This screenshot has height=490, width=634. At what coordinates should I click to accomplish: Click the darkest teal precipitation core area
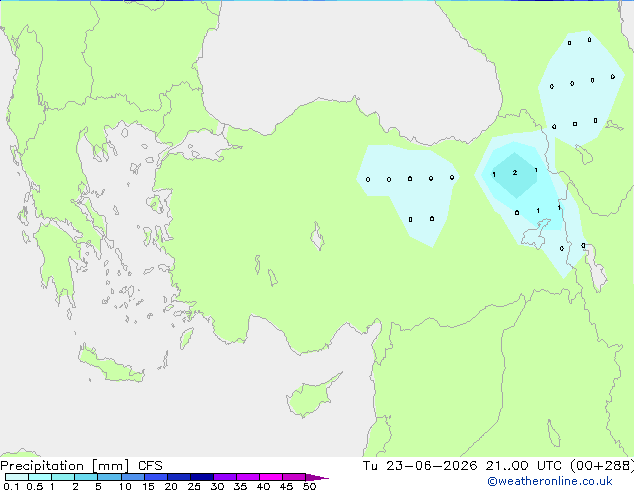pyautogui.click(x=515, y=175)
